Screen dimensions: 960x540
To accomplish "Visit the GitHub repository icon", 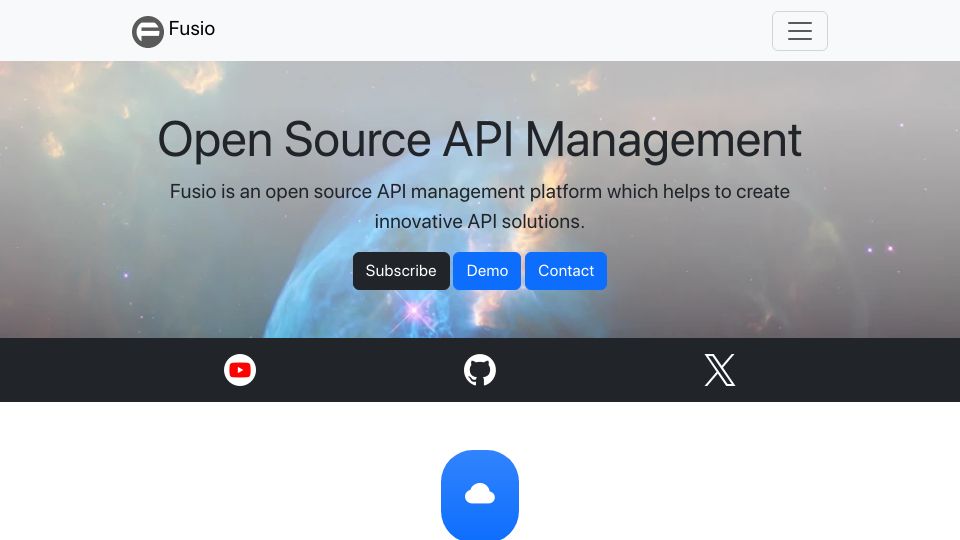I will pyautogui.click(x=480, y=370).
